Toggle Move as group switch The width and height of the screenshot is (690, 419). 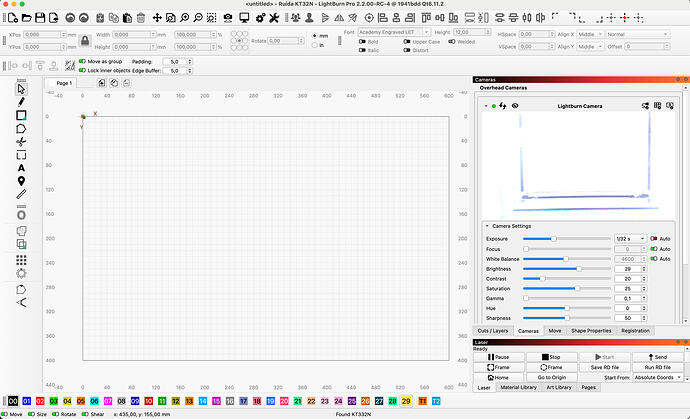[82, 62]
